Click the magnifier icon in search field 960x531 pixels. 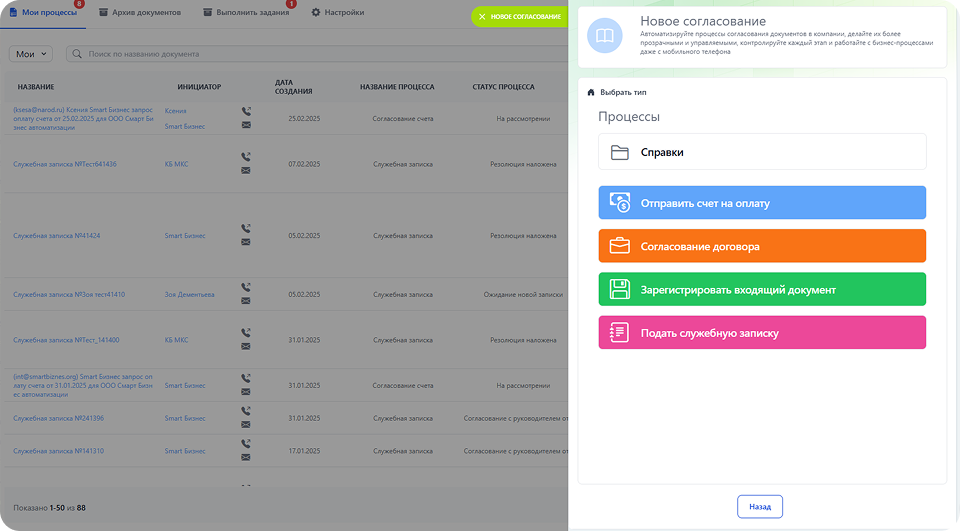point(77,54)
